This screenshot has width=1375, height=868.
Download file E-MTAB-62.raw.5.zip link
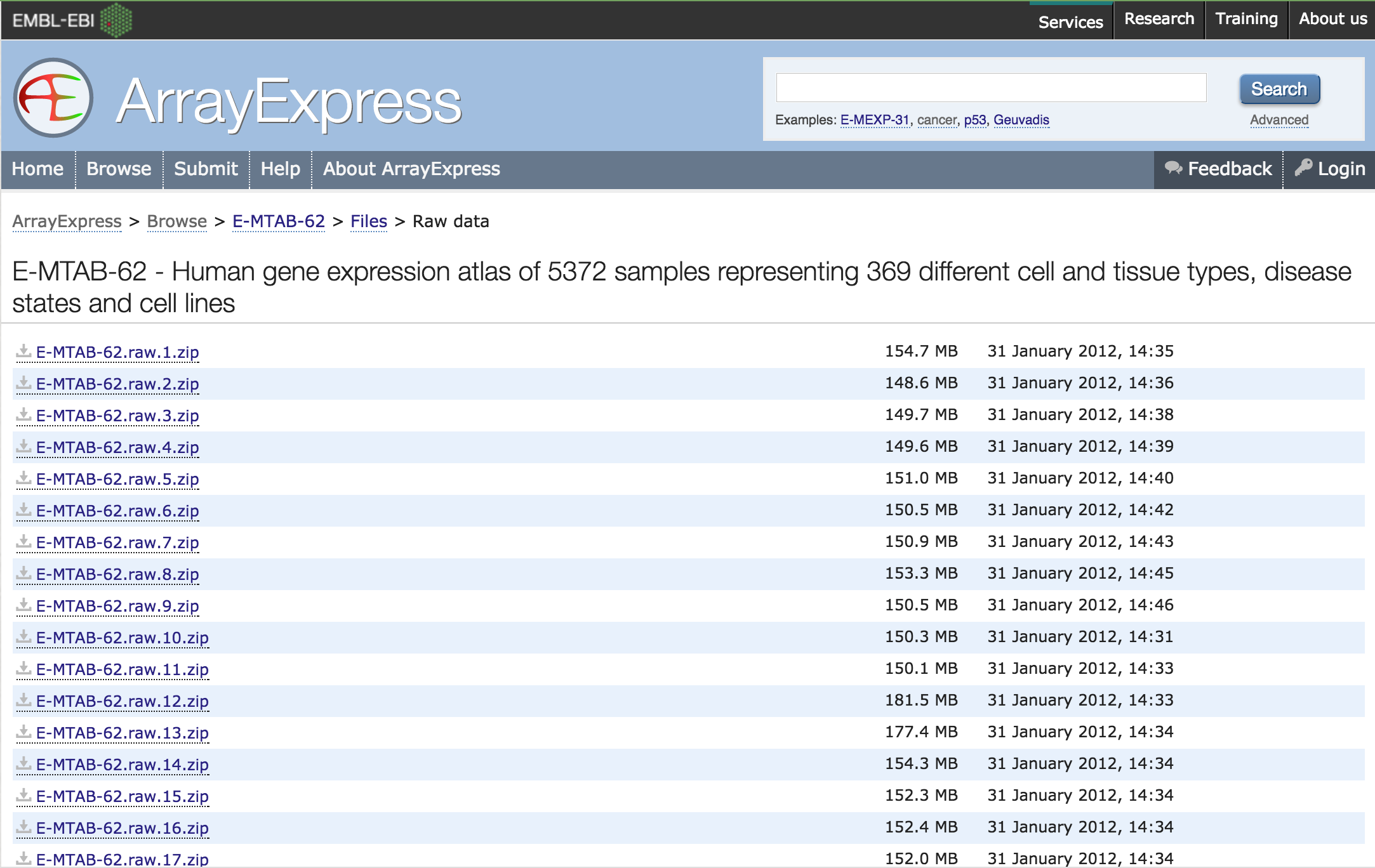coord(117,479)
